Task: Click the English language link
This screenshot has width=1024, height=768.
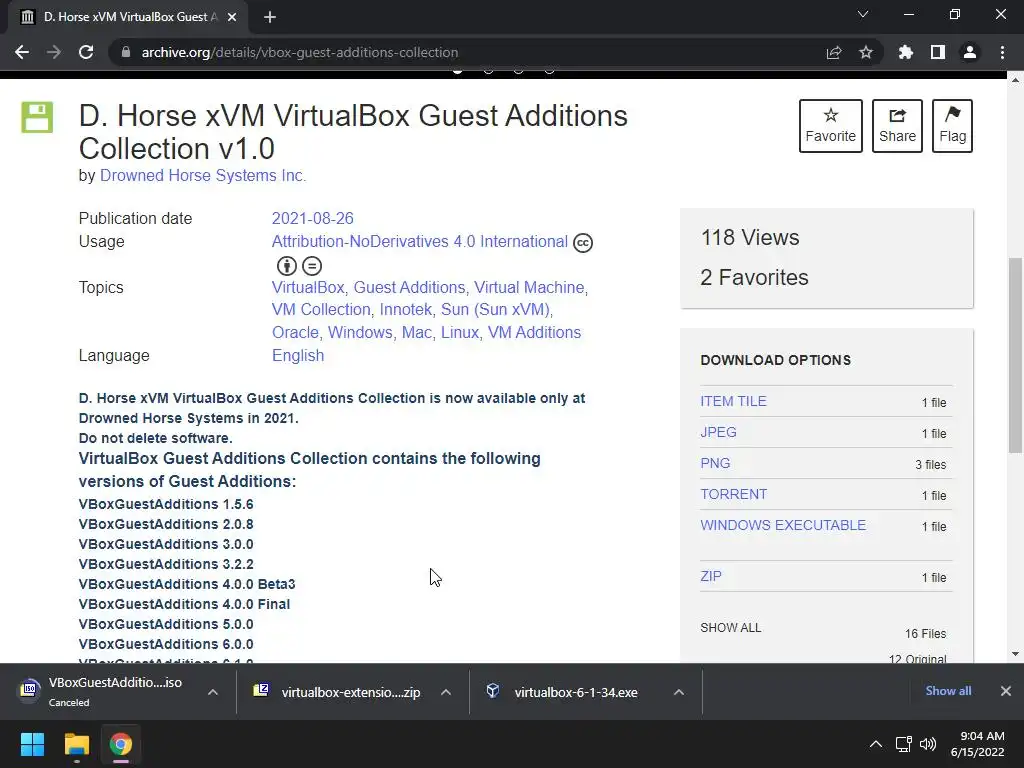Action: click(x=298, y=355)
